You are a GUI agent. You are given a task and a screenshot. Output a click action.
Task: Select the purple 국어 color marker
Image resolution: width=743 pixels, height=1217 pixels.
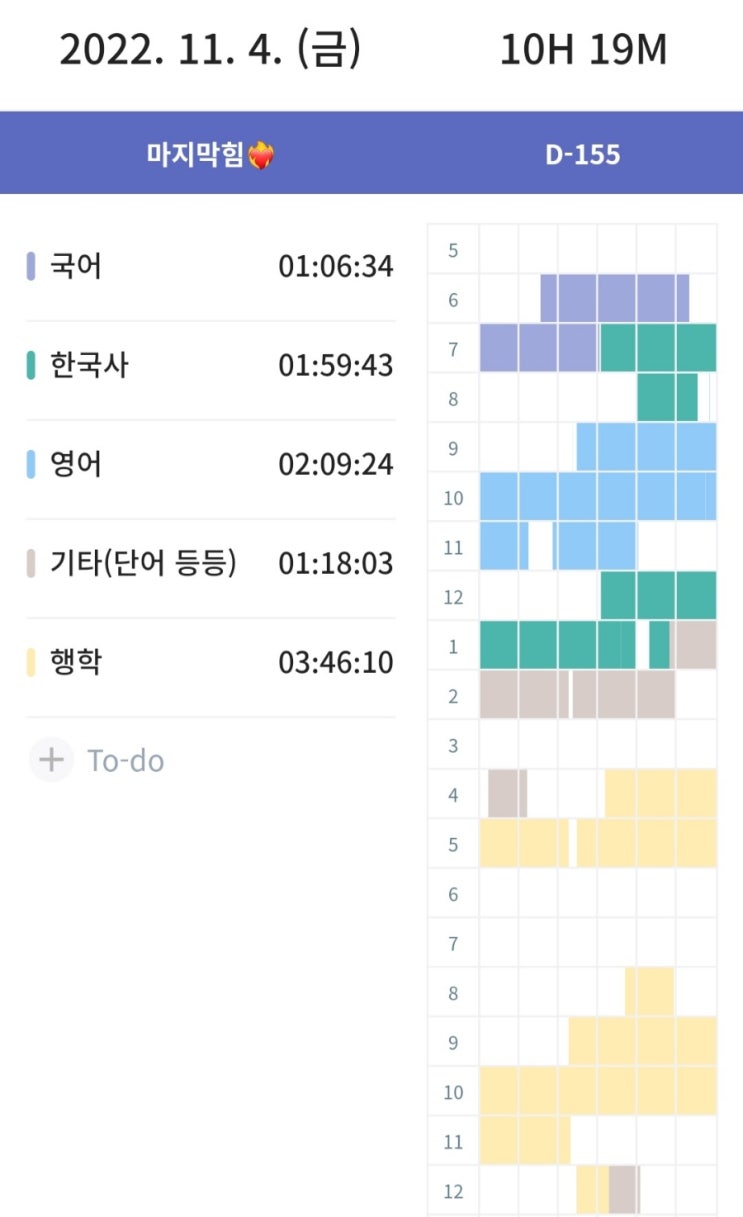coord(31,267)
